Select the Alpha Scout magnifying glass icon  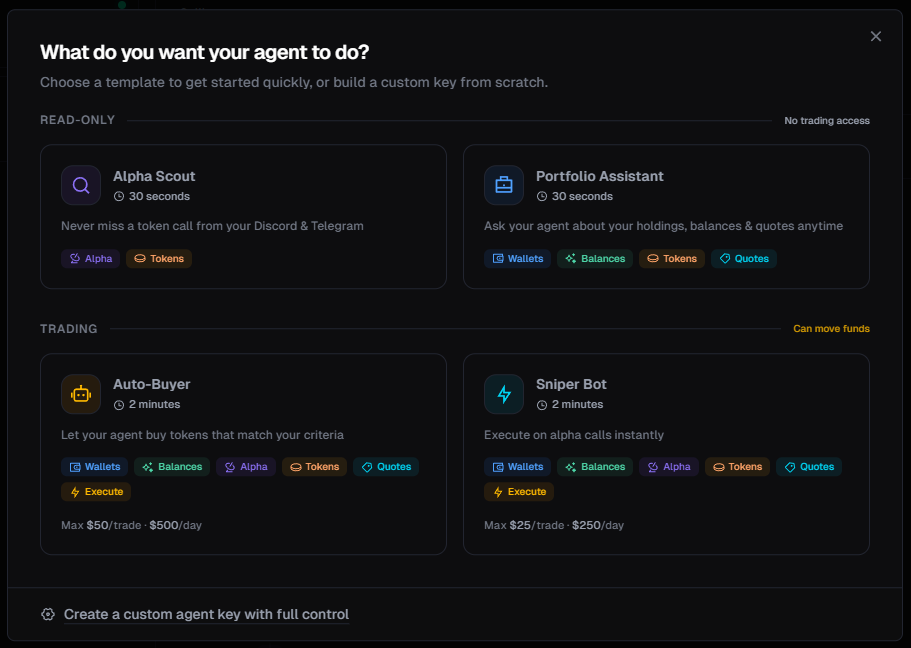click(x=81, y=185)
